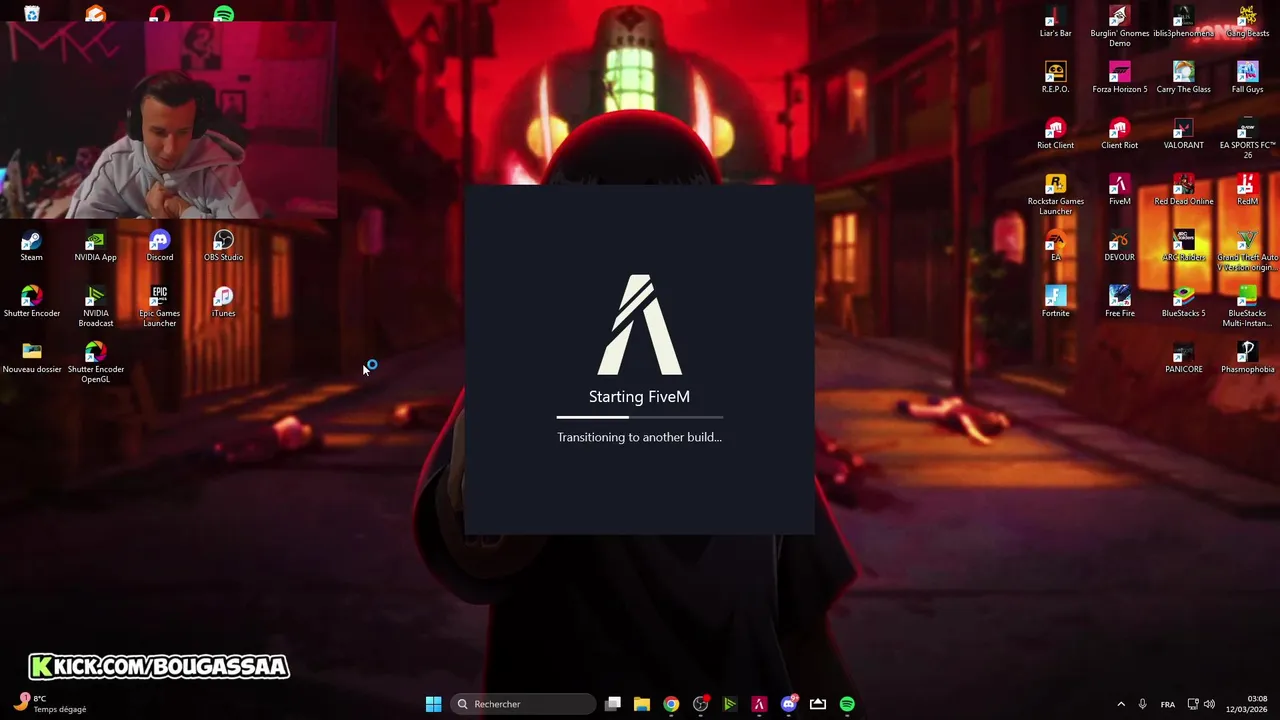Image resolution: width=1280 pixels, height=720 pixels.
Task: Open the Windows Start menu
Action: (x=433, y=704)
